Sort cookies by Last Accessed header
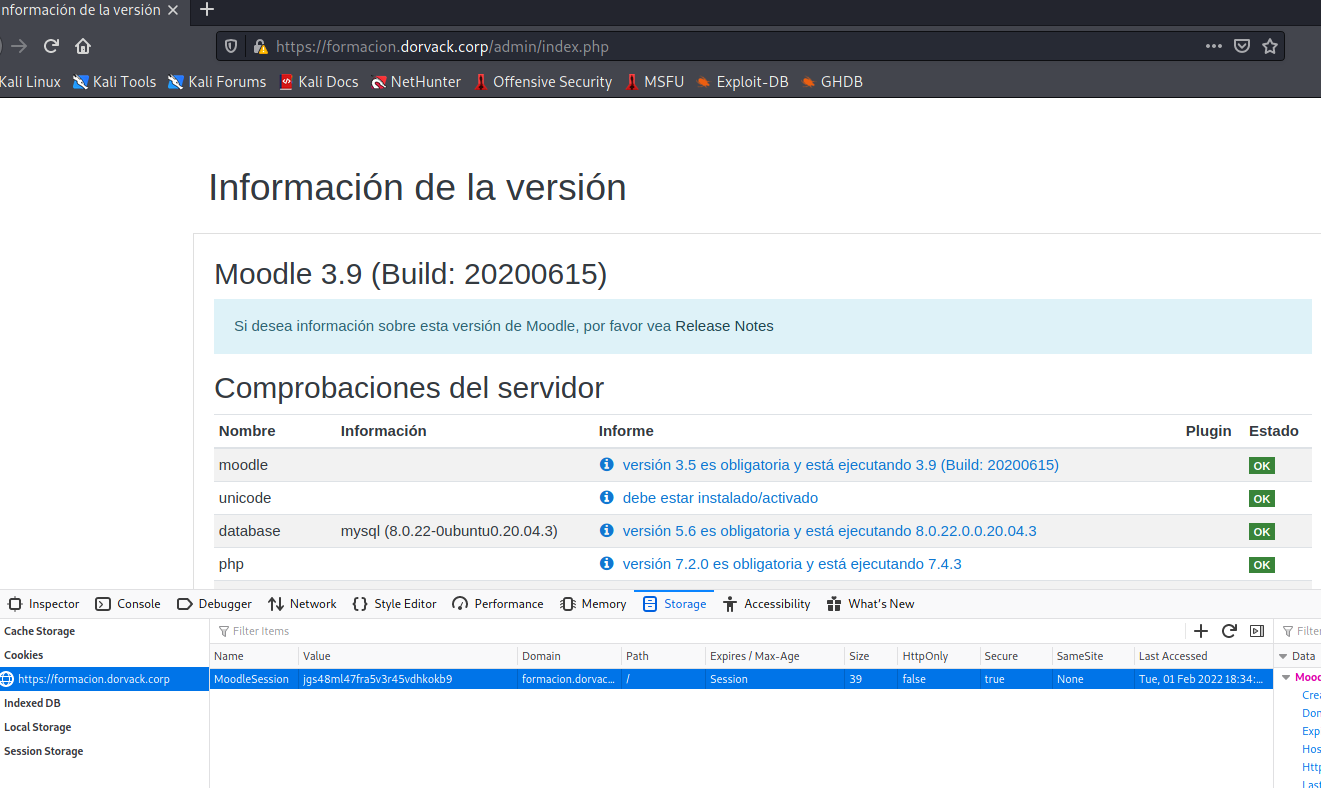This screenshot has width=1321, height=788. 1203,656
